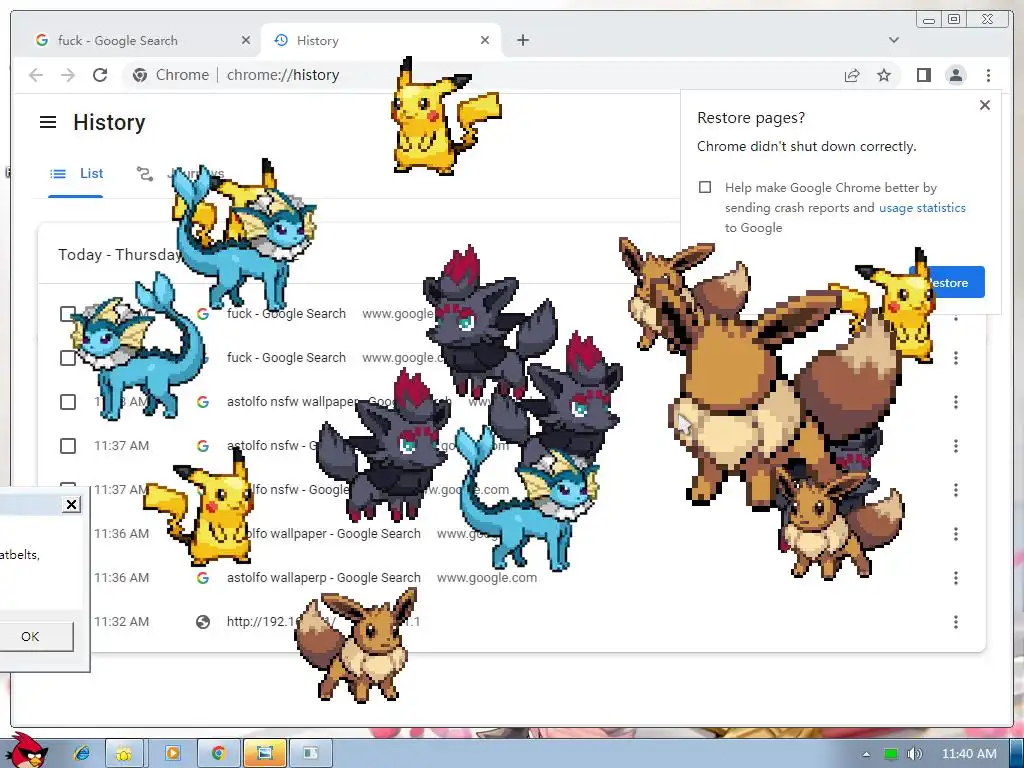This screenshot has width=1024, height=768.
Task: Select the History browser tab
Action: click(x=381, y=40)
